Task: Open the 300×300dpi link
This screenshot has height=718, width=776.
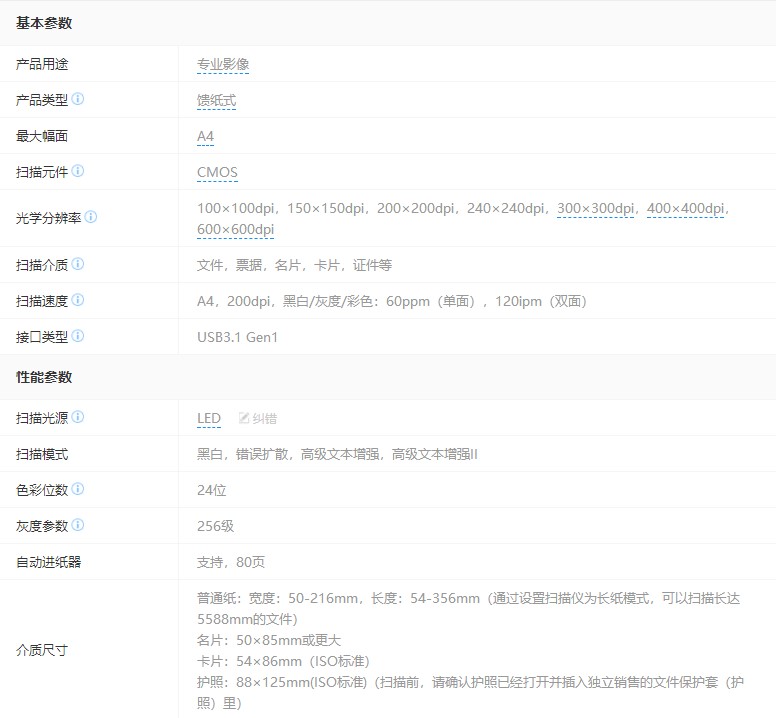Action: click(x=596, y=208)
